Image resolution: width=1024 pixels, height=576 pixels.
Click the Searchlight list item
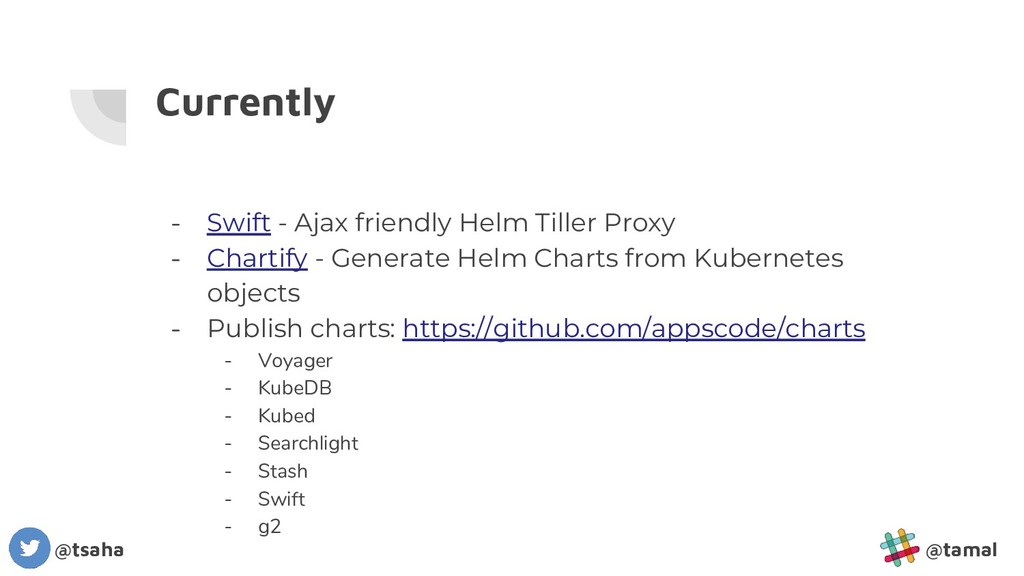[308, 443]
